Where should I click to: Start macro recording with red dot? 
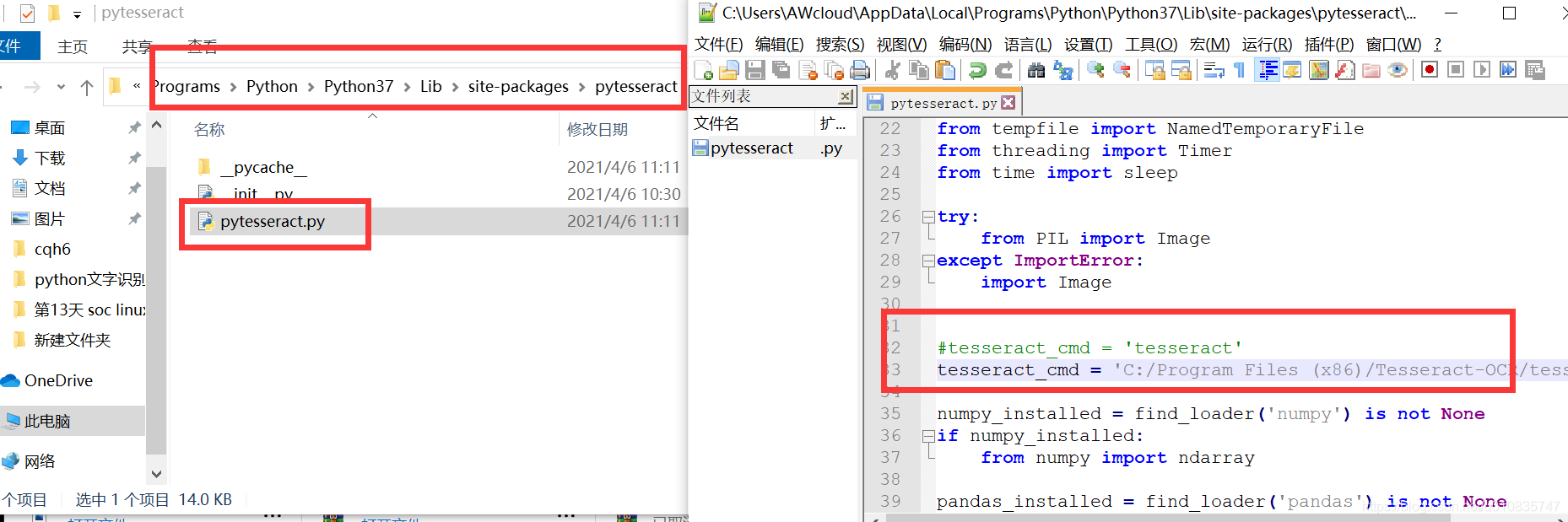pyautogui.click(x=1430, y=70)
